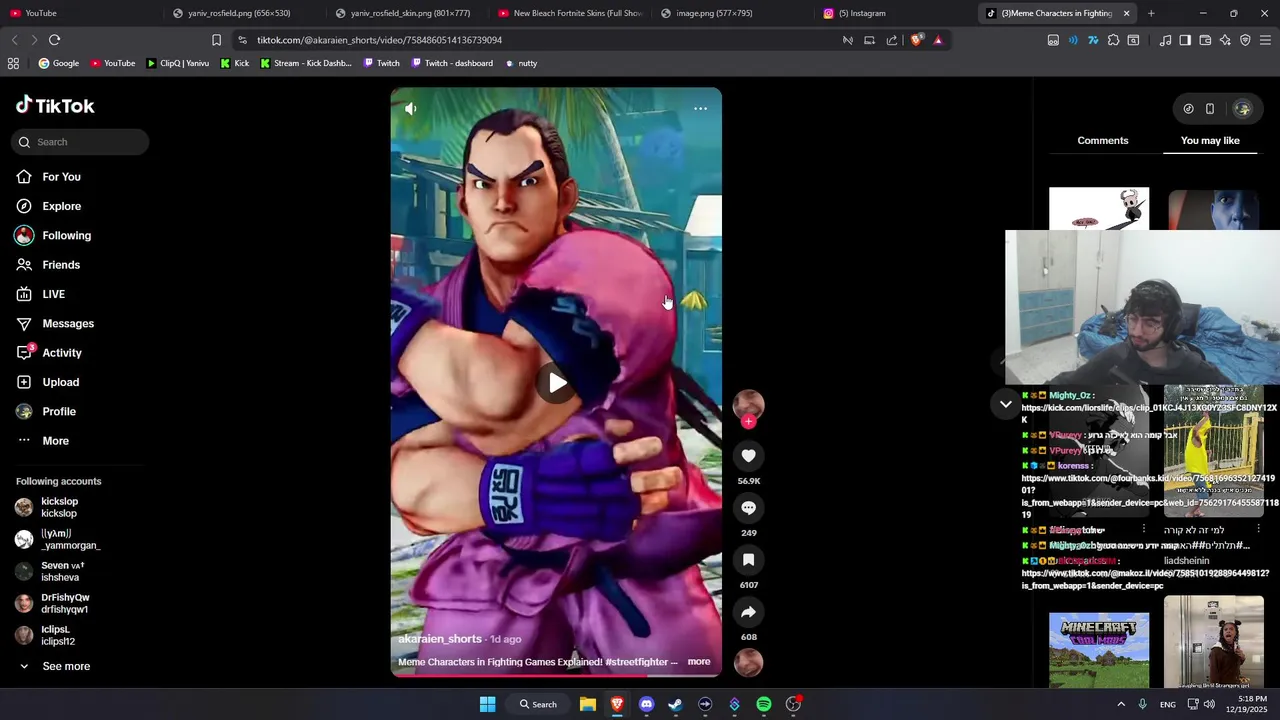This screenshot has width=1280, height=720.
Task: Open browser playlist music note icon
Action: [1166, 40]
